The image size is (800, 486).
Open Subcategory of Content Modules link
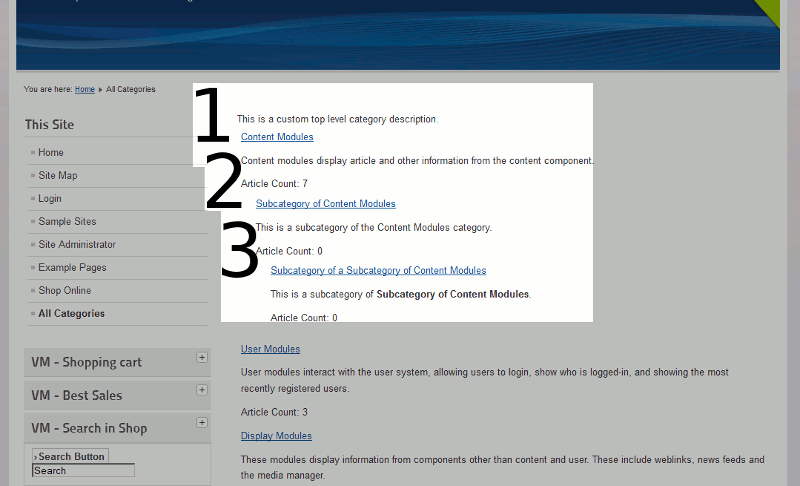pos(326,203)
